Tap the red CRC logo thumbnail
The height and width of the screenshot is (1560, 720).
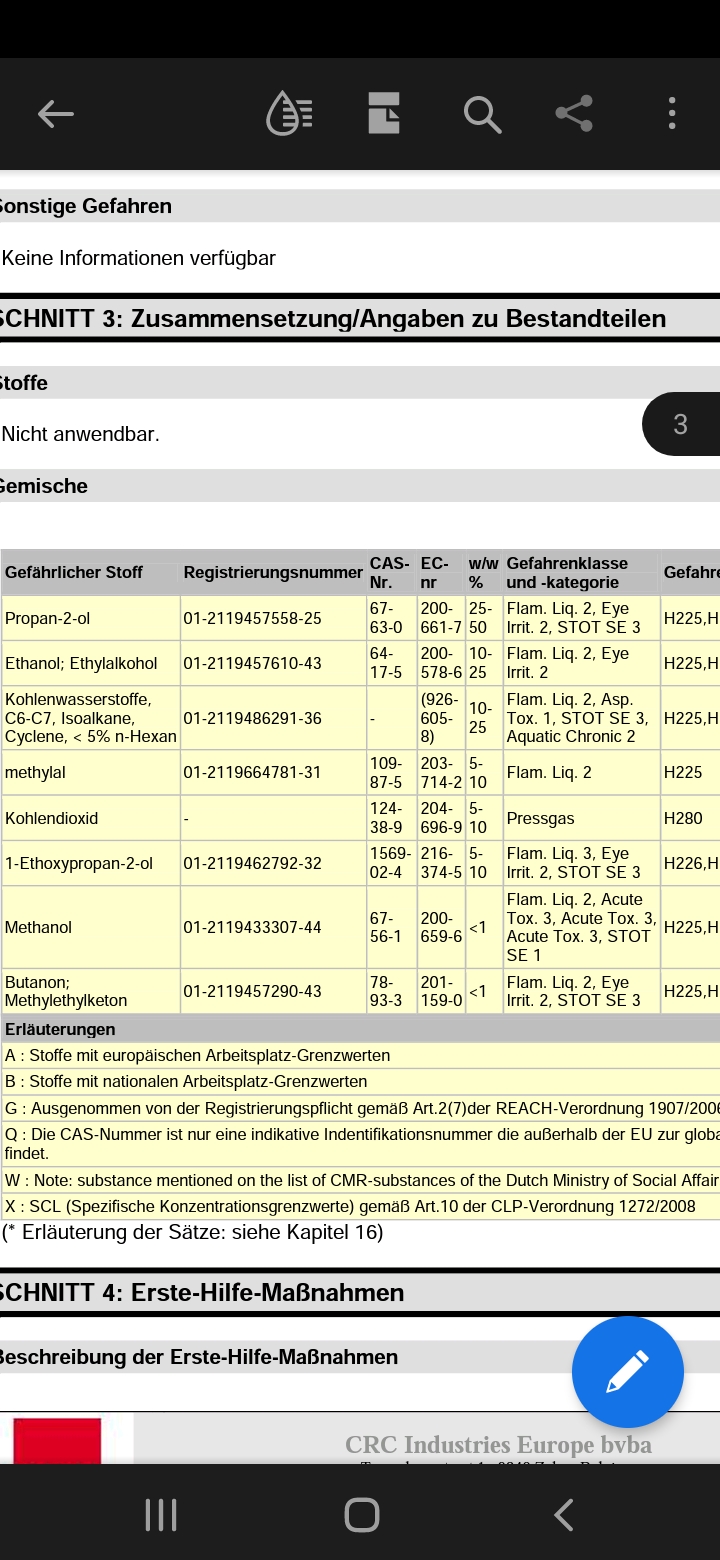click(x=57, y=1441)
